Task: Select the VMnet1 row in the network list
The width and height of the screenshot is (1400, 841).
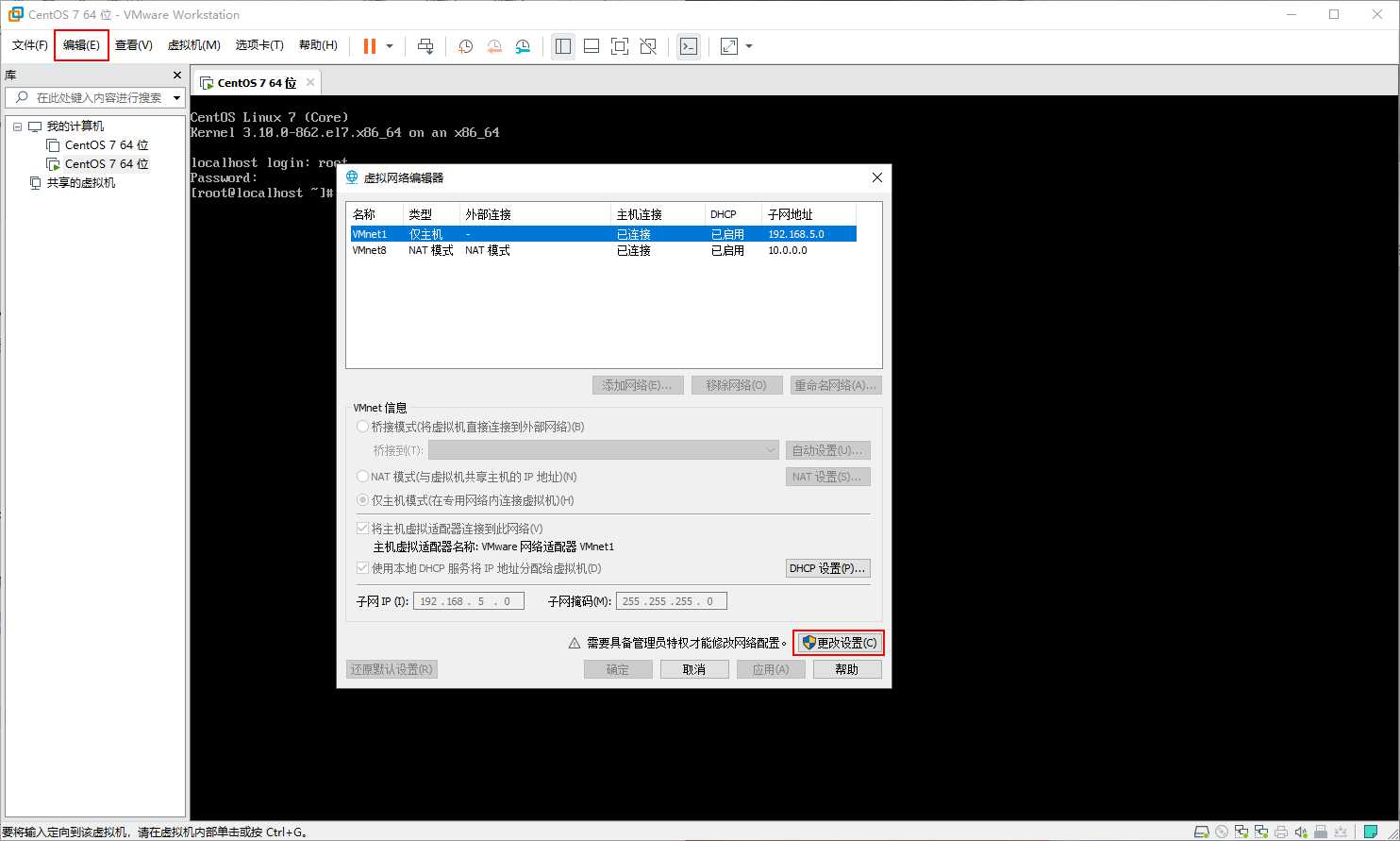Action: (x=603, y=234)
